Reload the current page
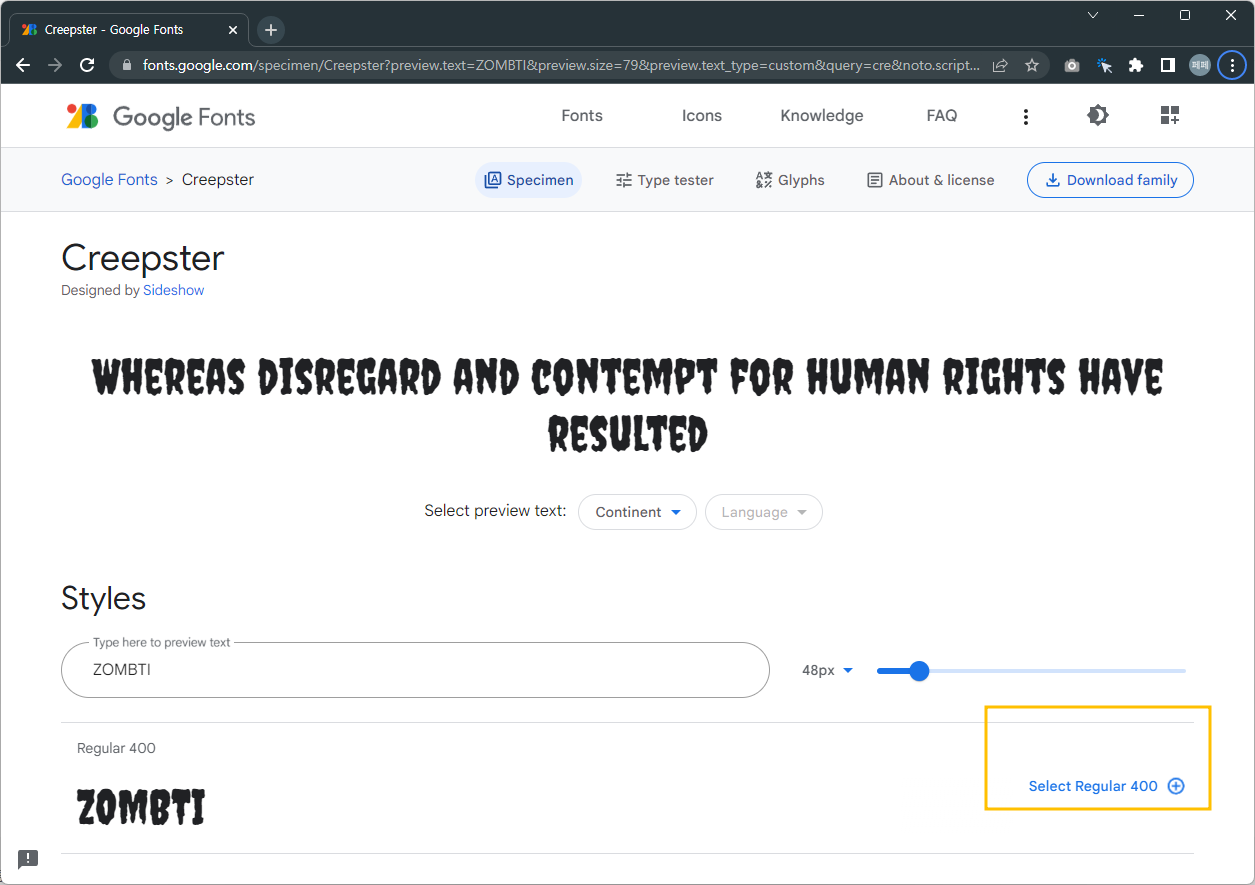This screenshot has height=885, width=1255. click(x=87, y=65)
